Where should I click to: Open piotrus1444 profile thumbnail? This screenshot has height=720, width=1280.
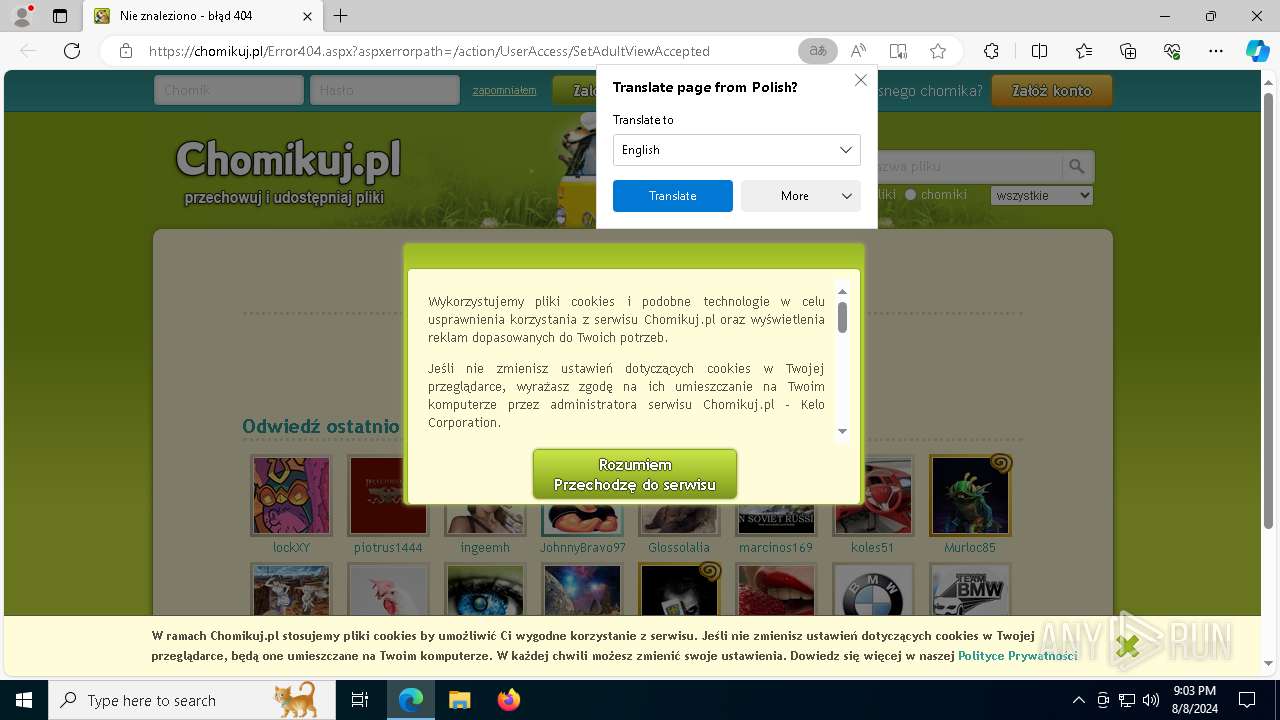(x=388, y=496)
